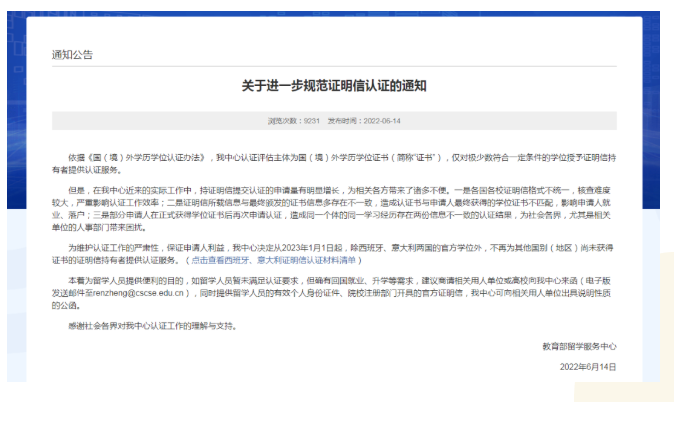
Task: Click the blue background left of the notice
Action: [14, 200]
